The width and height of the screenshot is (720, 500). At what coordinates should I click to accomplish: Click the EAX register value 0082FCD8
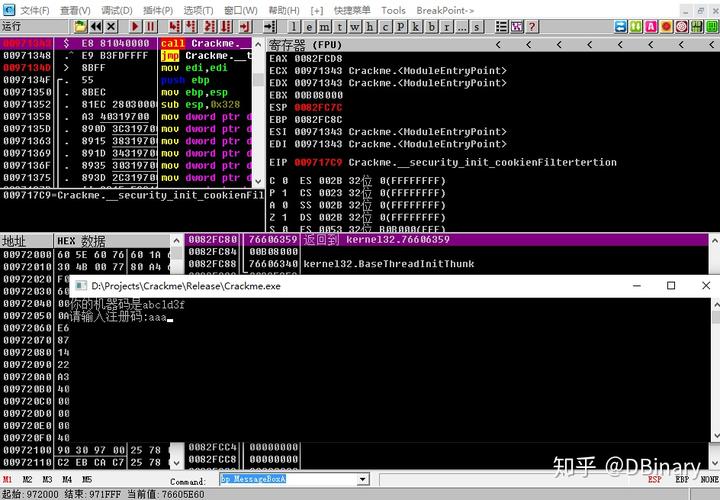point(318,59)
